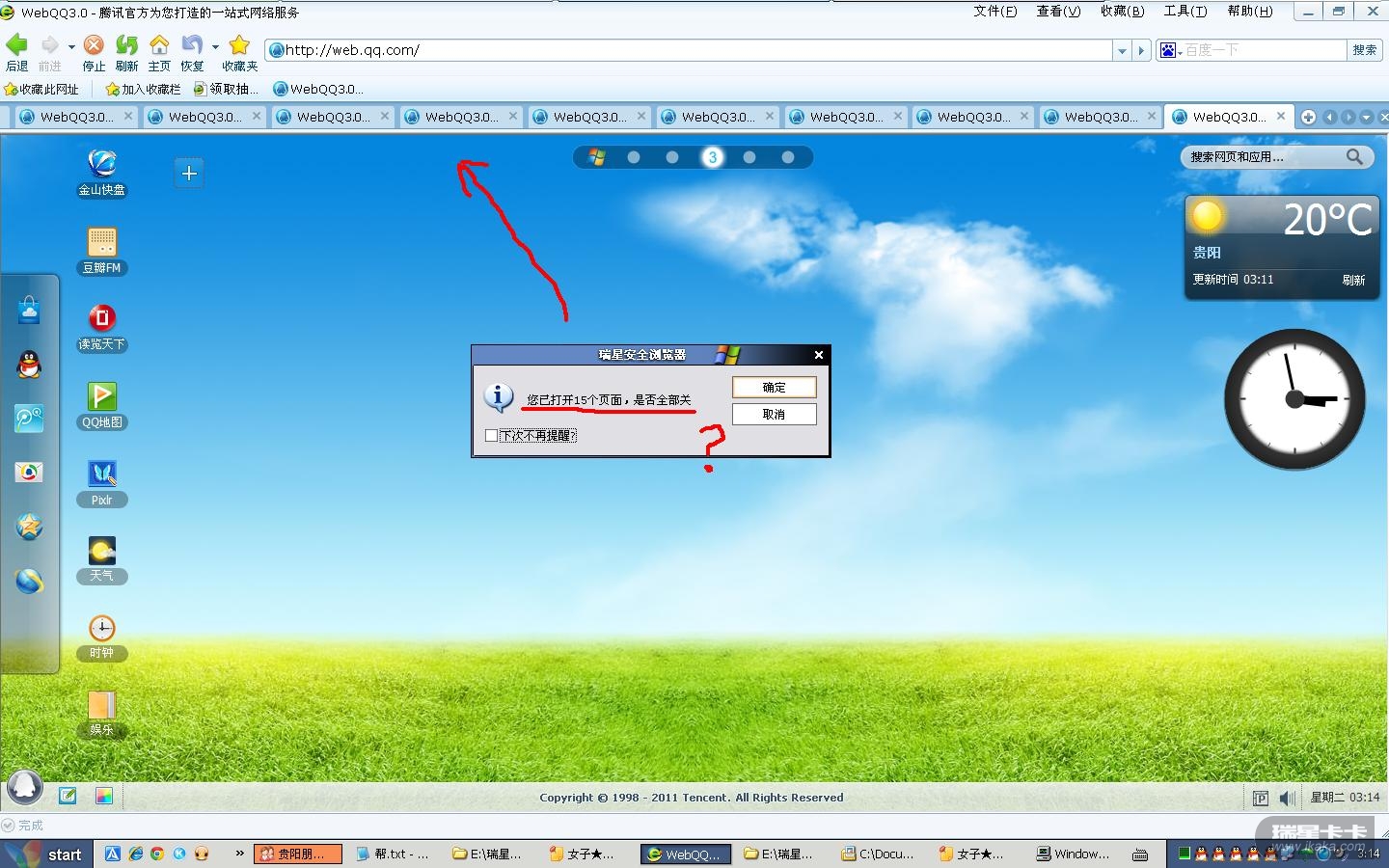Click the 搜索 search button
This screenshot has height=868, width=1389.
point(1364,50)
